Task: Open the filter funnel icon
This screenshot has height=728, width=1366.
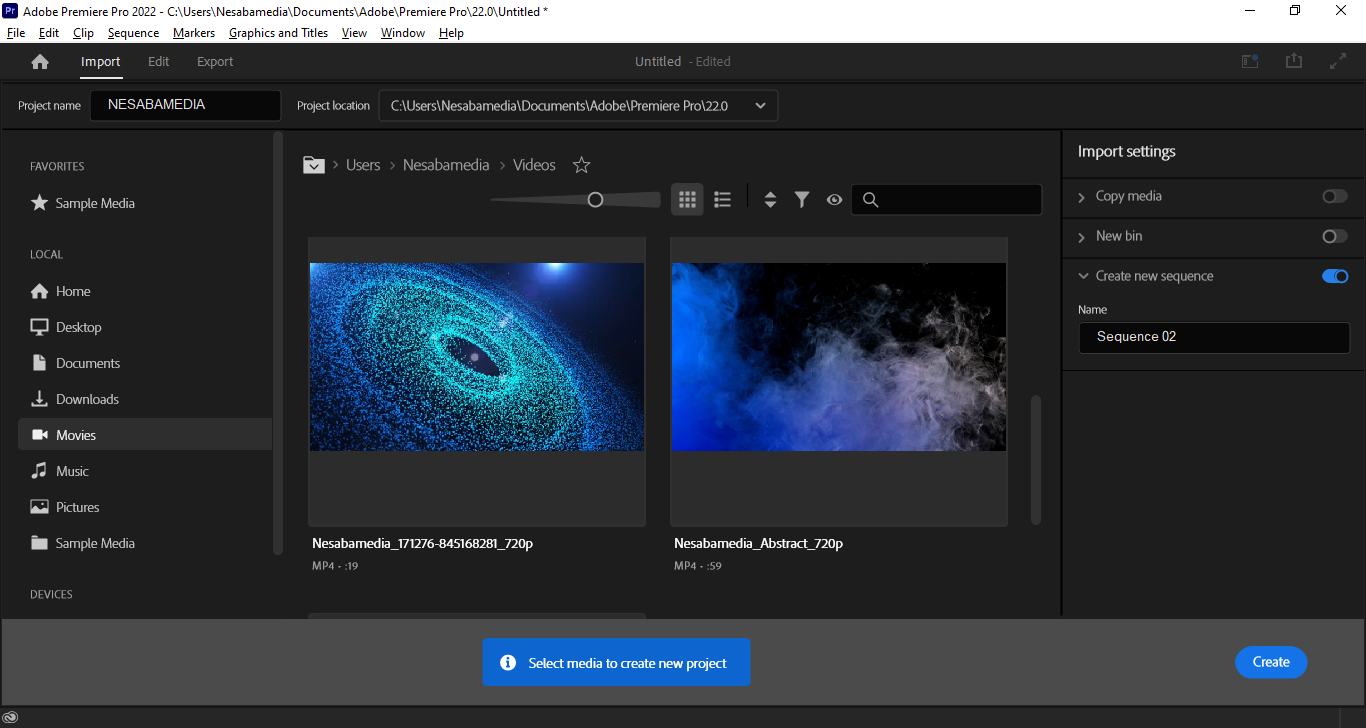Action: (802, 200)
